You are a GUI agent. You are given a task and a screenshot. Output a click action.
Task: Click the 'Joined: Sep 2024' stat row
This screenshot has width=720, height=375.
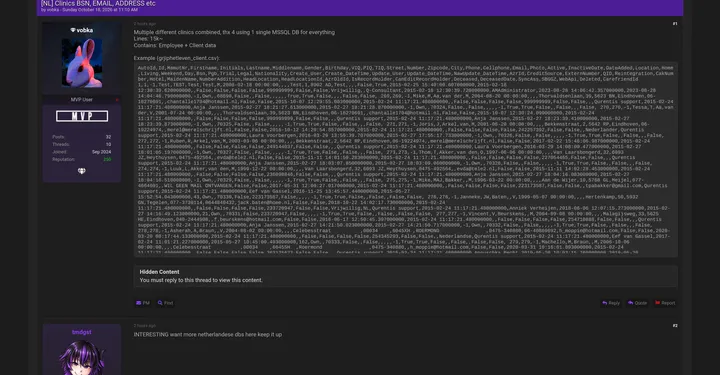point(82,151)
